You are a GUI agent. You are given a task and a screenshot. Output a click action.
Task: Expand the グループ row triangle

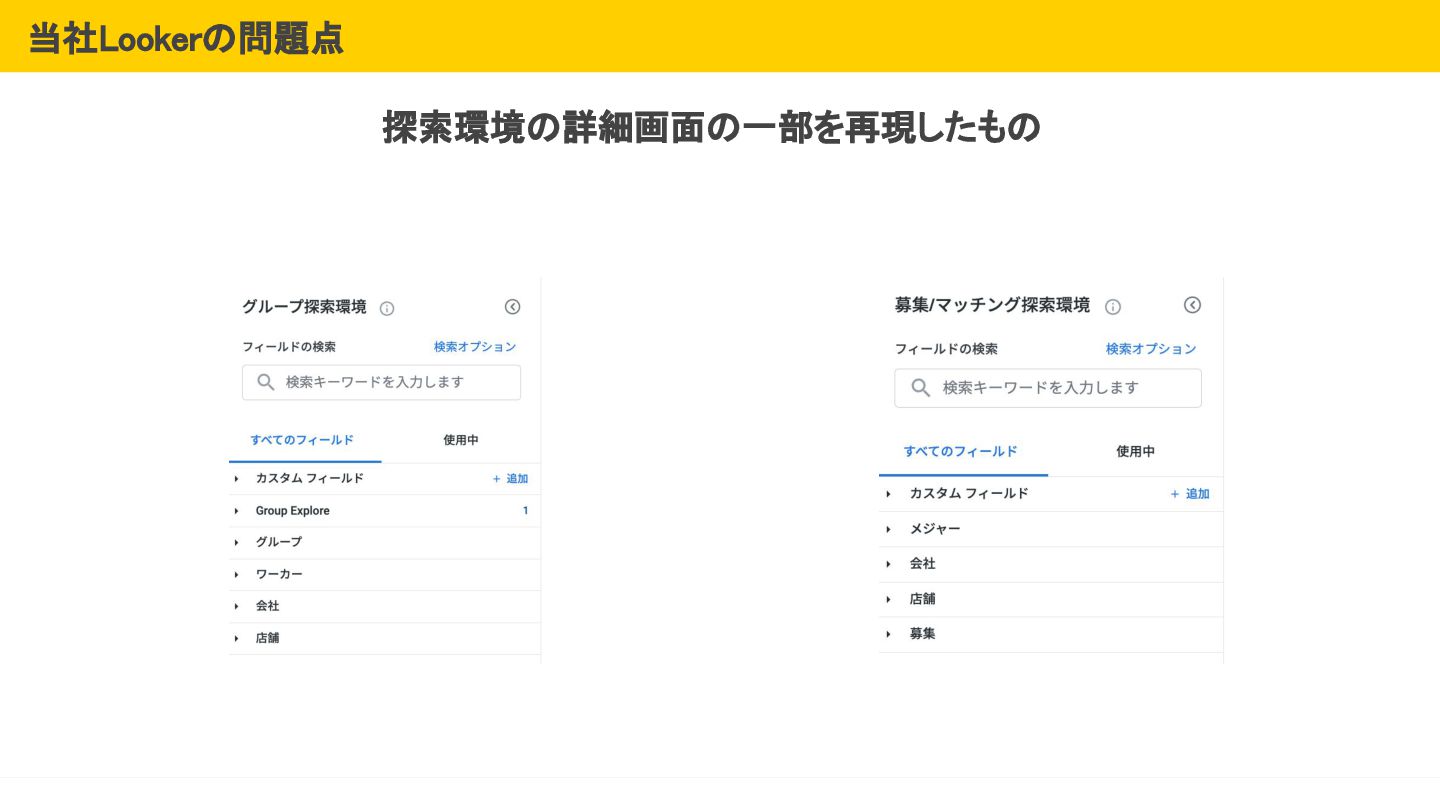[237, 542]
